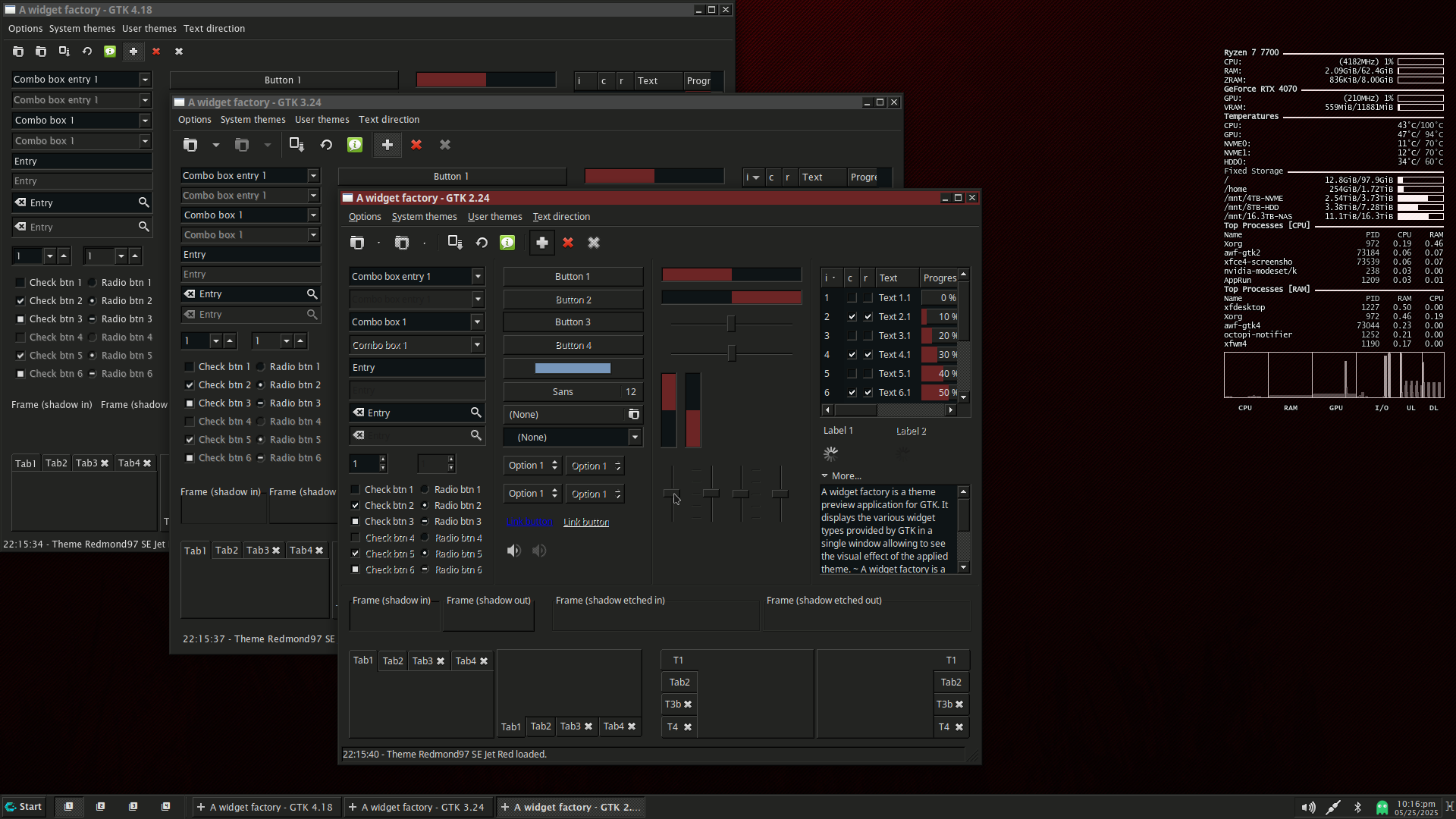This screenshot has height=819, width=1456.
Task: Expand the More... disclosure triangle
Action: (x=824, y=476)
